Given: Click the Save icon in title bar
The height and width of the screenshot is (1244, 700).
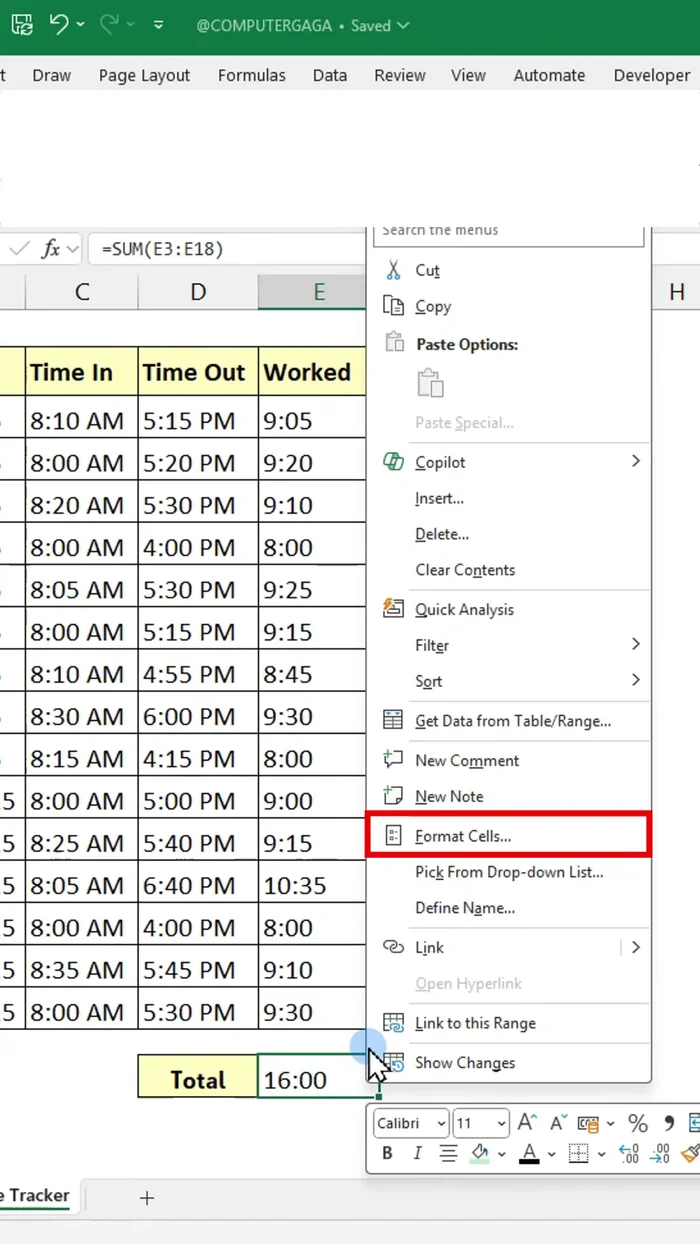Looking at the screenshot, I should tap(22, 25).
